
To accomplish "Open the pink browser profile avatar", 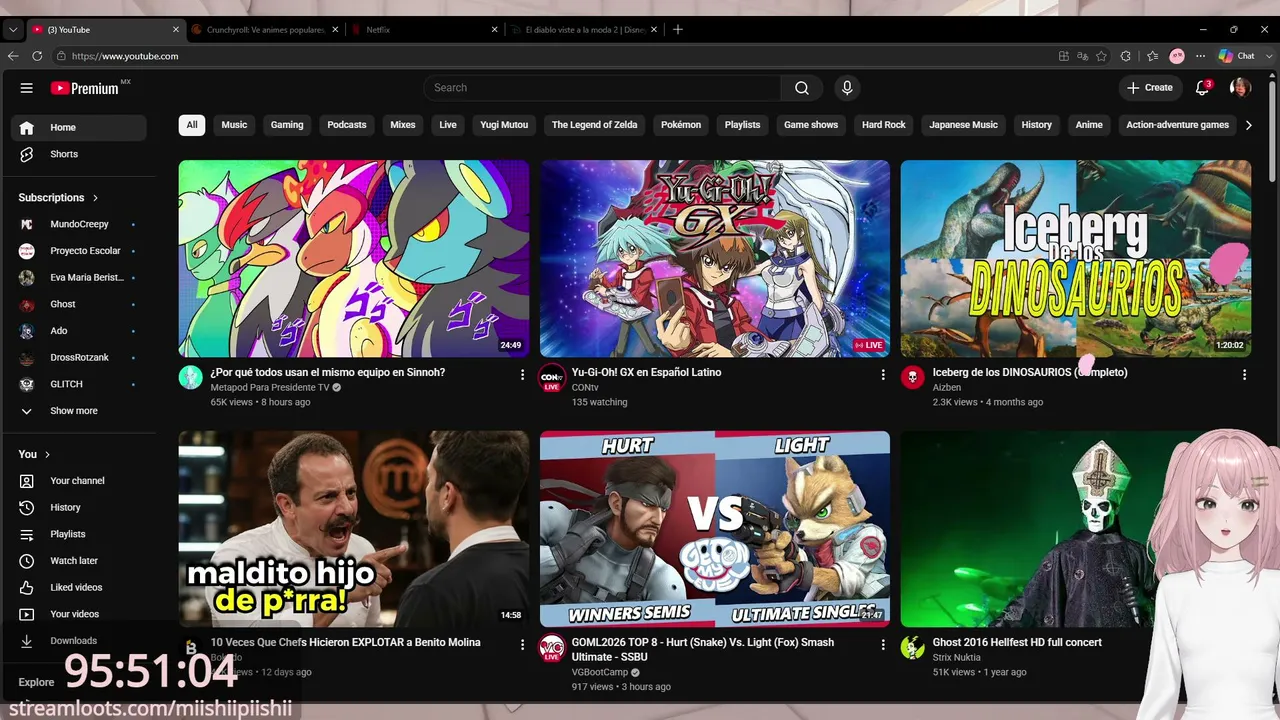I will 1177,56.
